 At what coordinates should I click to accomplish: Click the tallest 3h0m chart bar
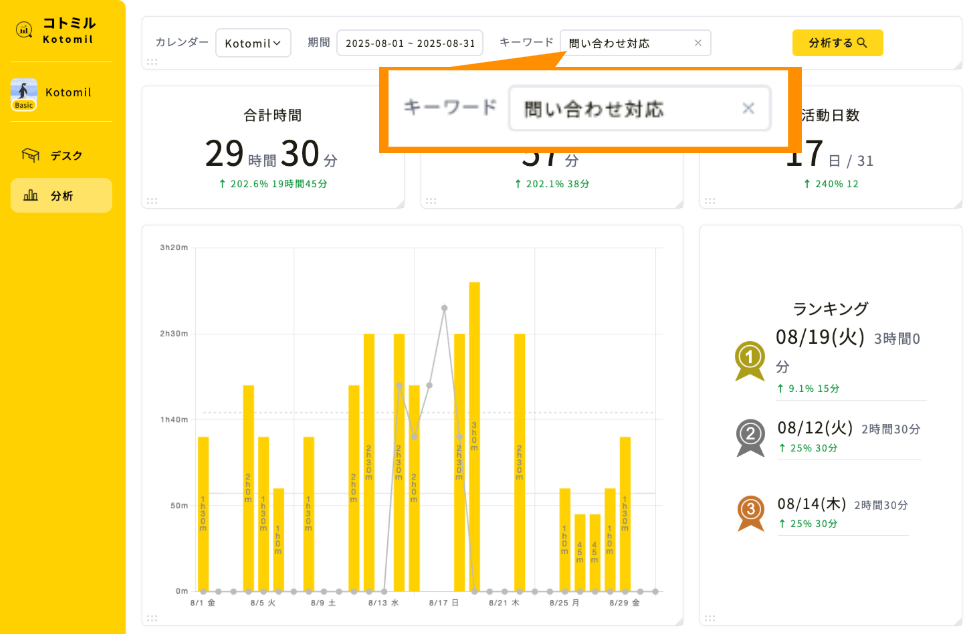click(474, 436)
